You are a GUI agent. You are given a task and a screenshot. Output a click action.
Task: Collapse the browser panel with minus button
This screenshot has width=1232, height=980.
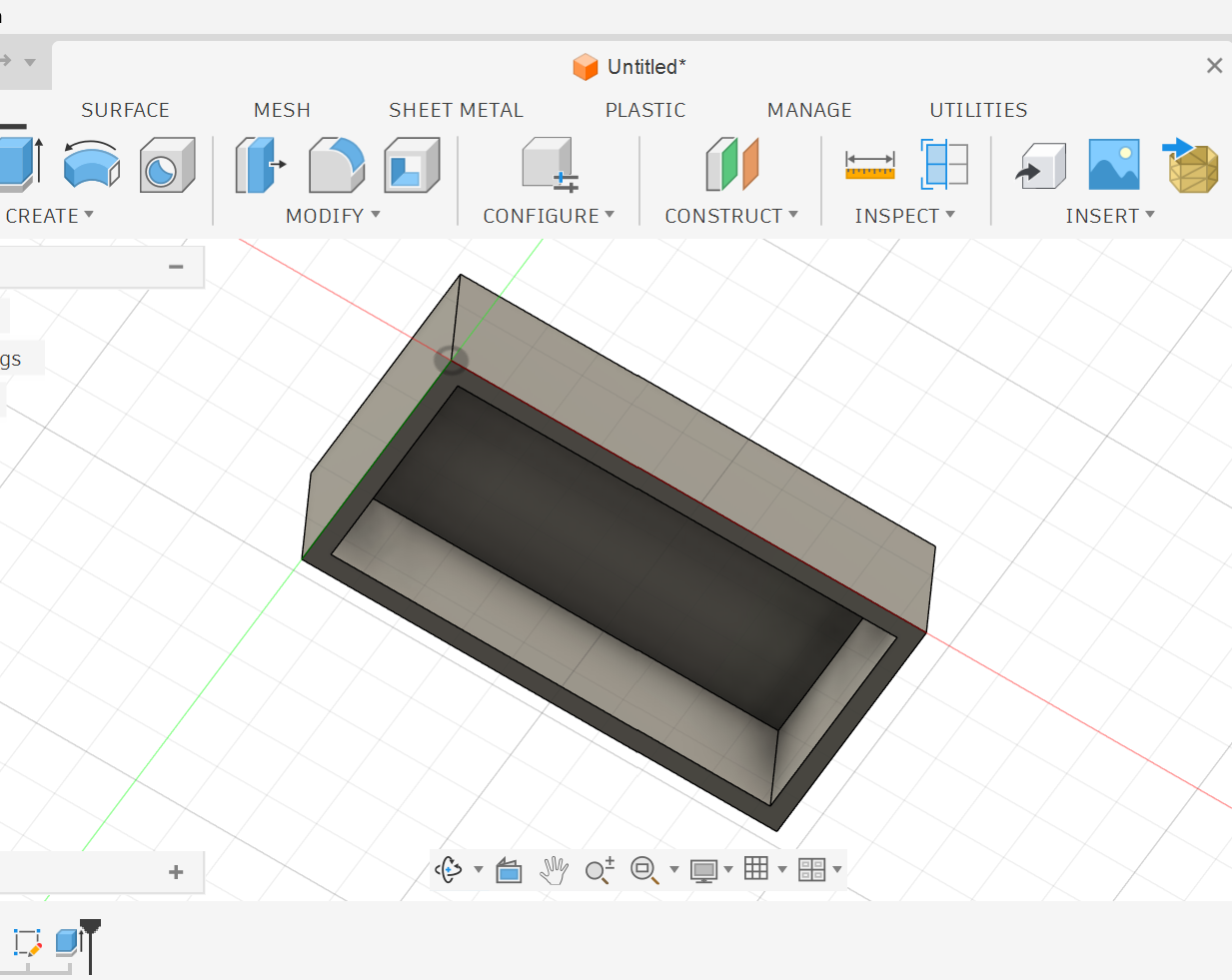click(176, 267)
